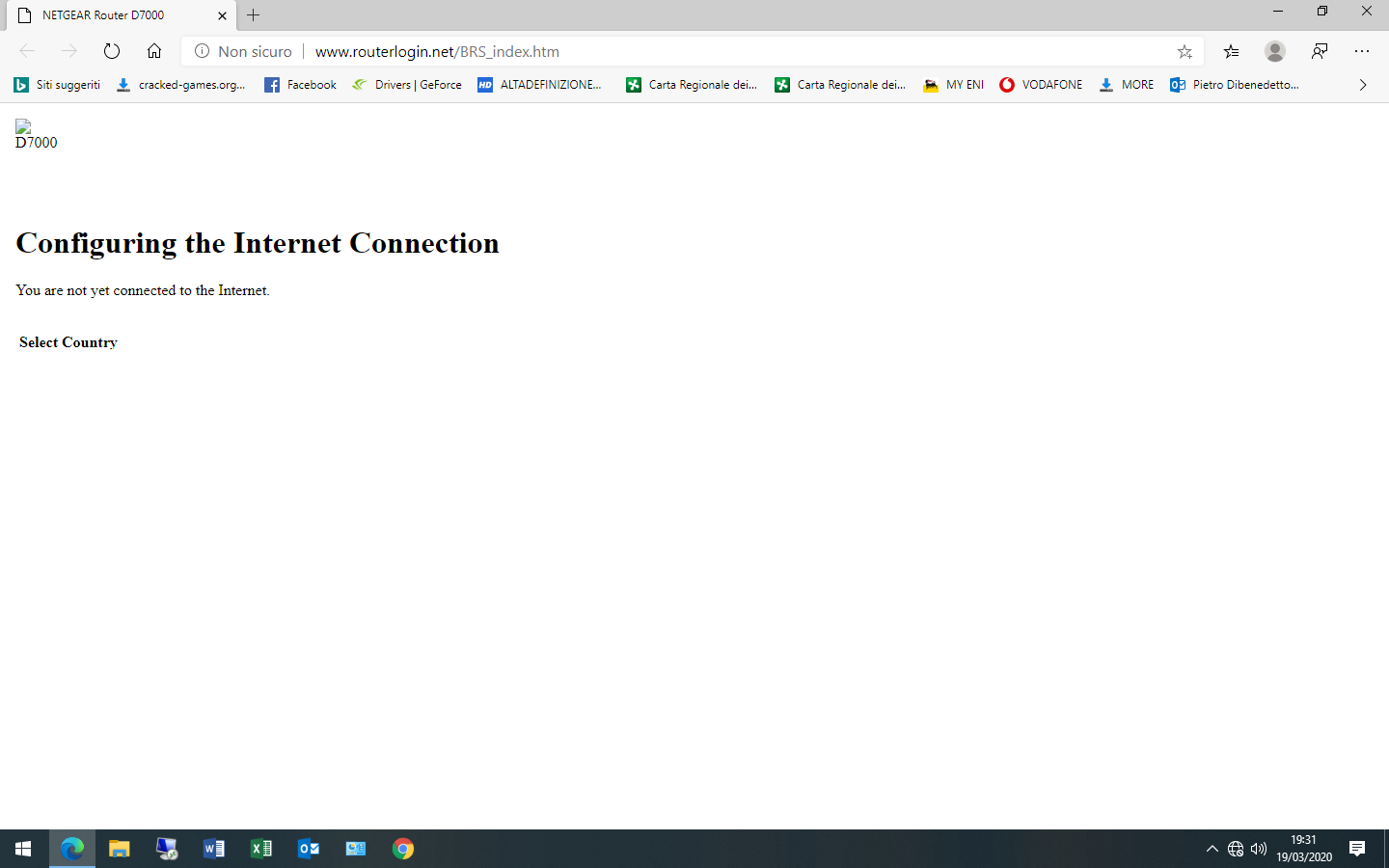1389x868 pixels.
Task: Open the browser home page
Action: click(154, 51)
